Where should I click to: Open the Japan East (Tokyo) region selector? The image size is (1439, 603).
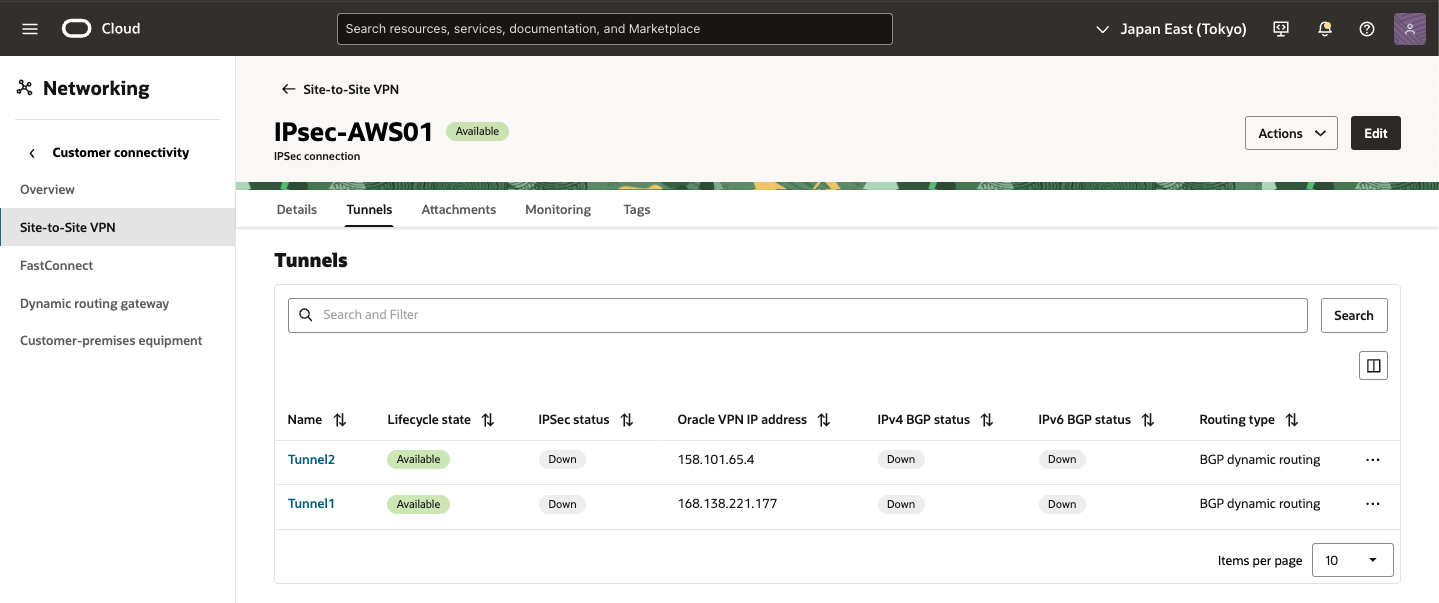pyautogui.click(x=1171, y=29)
